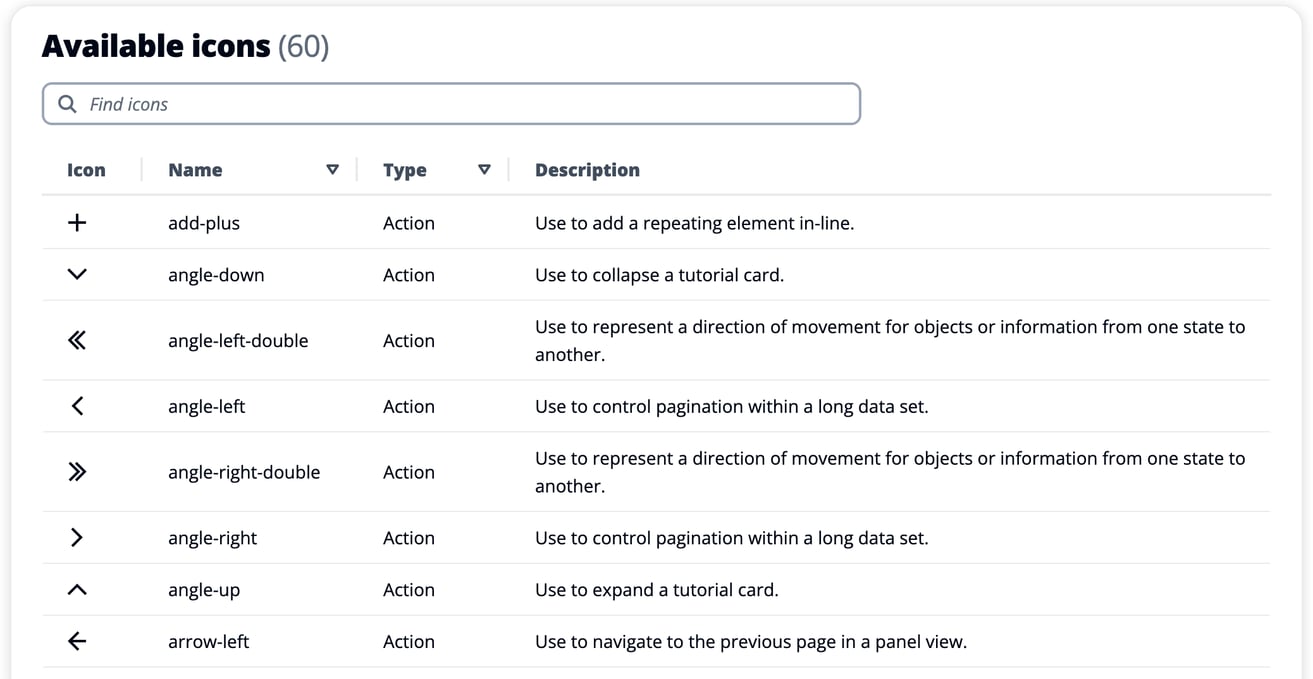The width and height of the screenshot is (1313, 679).
Task: Click the add-plus icon
Action: pyautogui.click(x=77, y=223)
